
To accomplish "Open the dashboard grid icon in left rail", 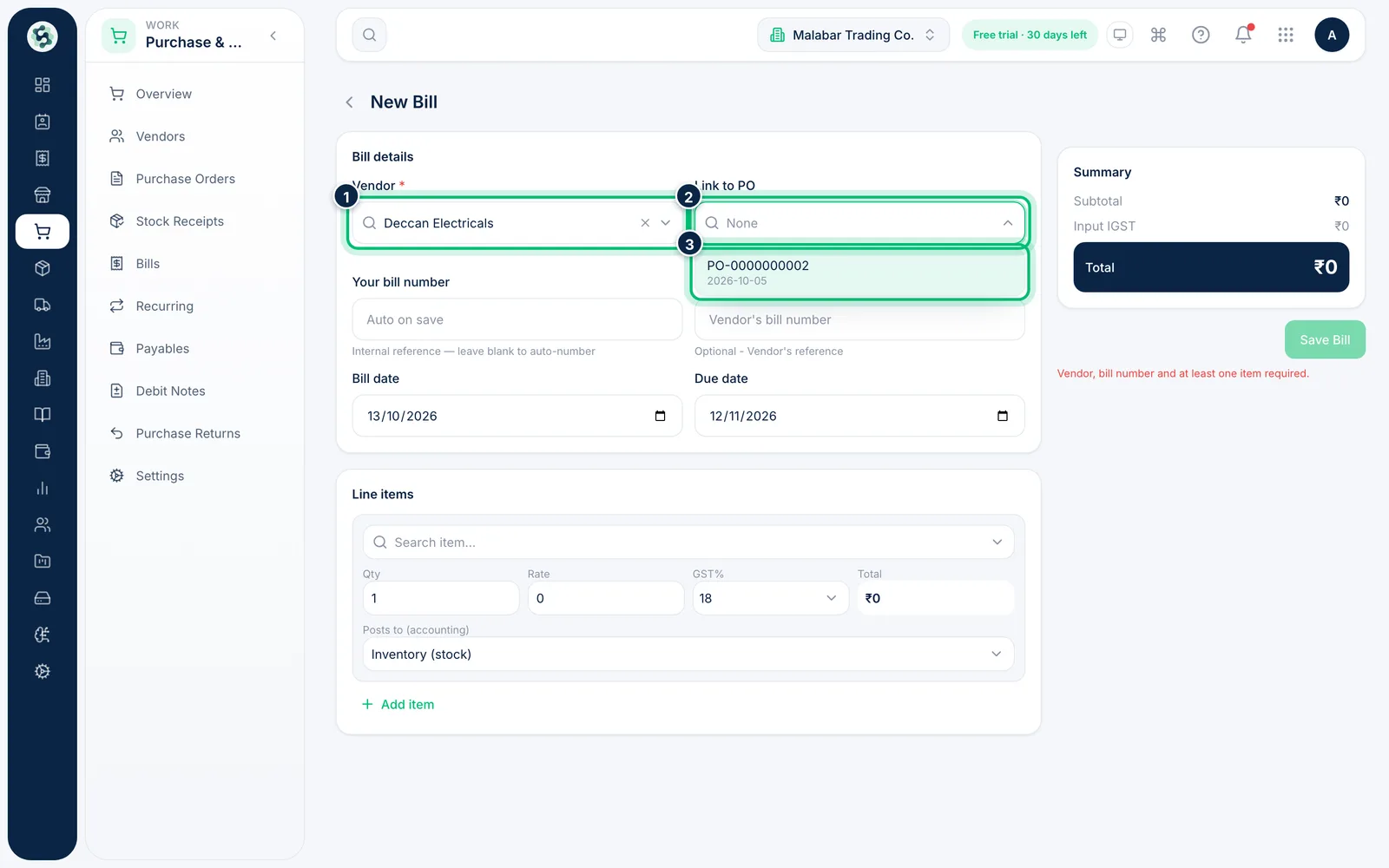I will pos(42,85).
